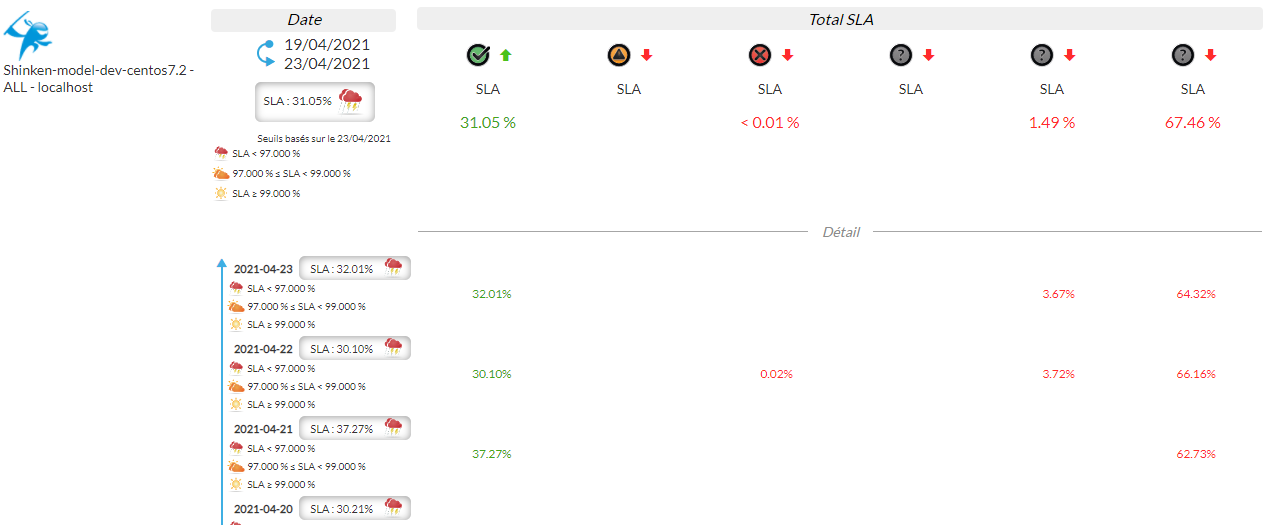Select the Total SLA header bar
The image size is (1264, 525).
[840, 20]
